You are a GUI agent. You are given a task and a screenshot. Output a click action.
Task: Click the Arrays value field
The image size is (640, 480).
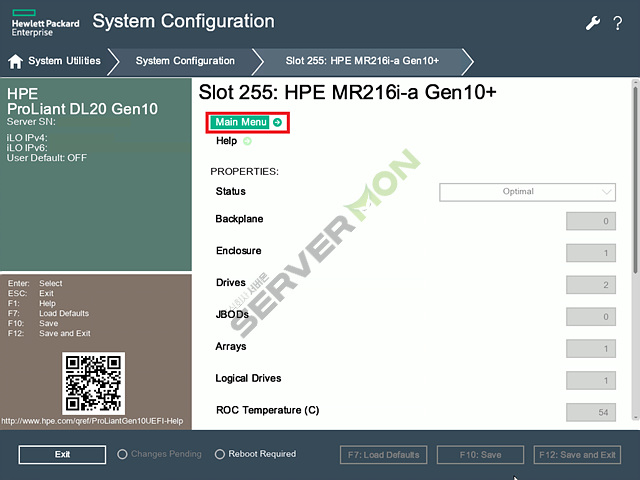pos(591,349)
